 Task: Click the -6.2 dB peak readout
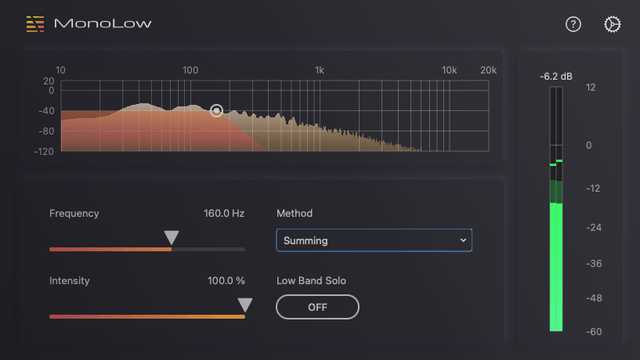(556, 77)
